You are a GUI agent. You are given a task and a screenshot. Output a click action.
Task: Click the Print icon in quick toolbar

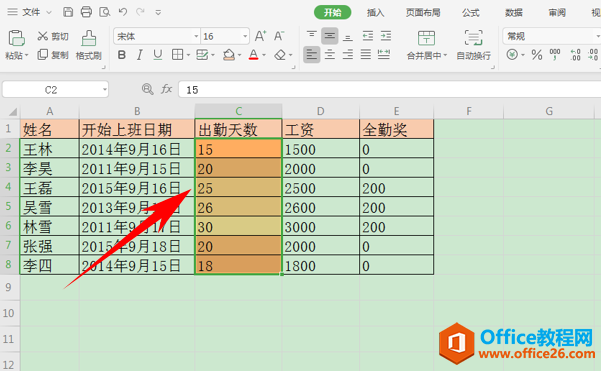pyautogui.click(x=86, y=12)
